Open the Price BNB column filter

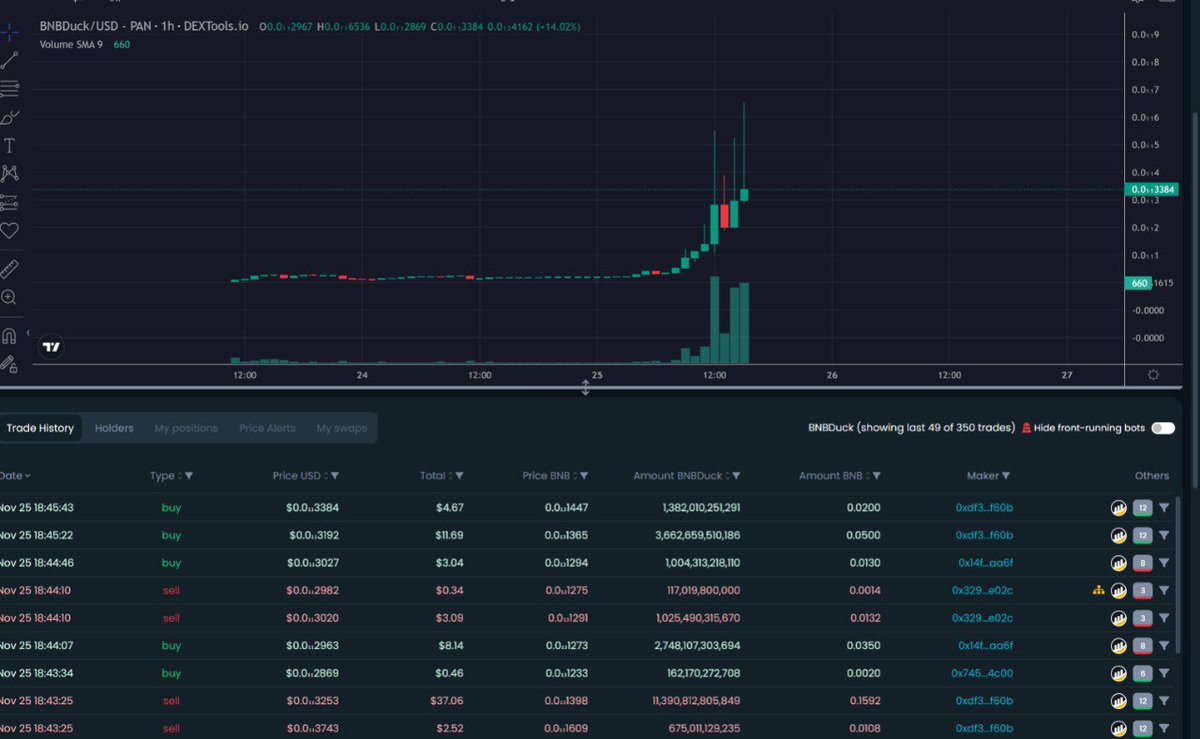pyautogui.click(x=584, y=476)
